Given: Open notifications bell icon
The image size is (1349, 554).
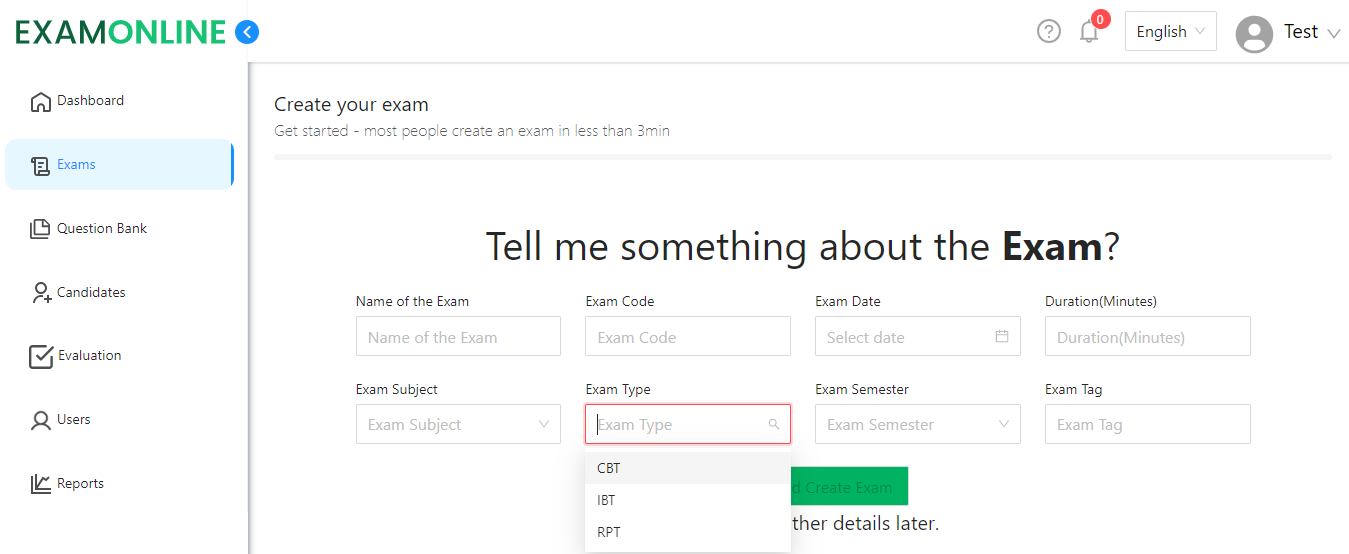Looking at the screenshot, I should point(1089,32).
